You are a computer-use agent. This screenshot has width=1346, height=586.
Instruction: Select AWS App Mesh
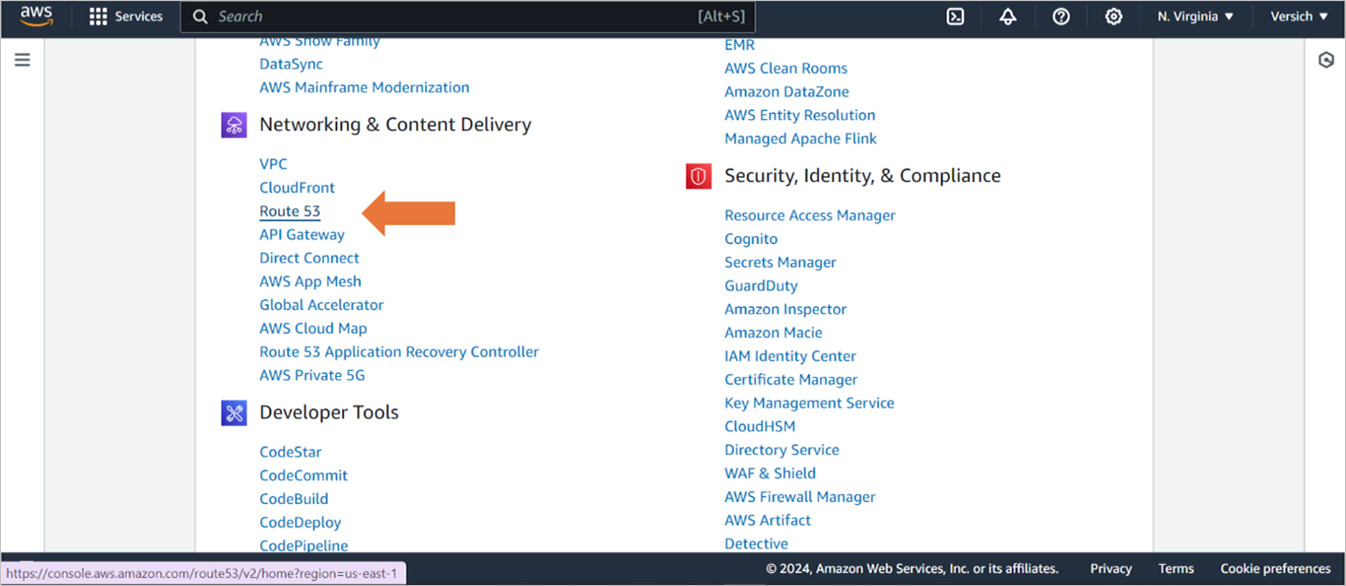(x=310, y=282)
